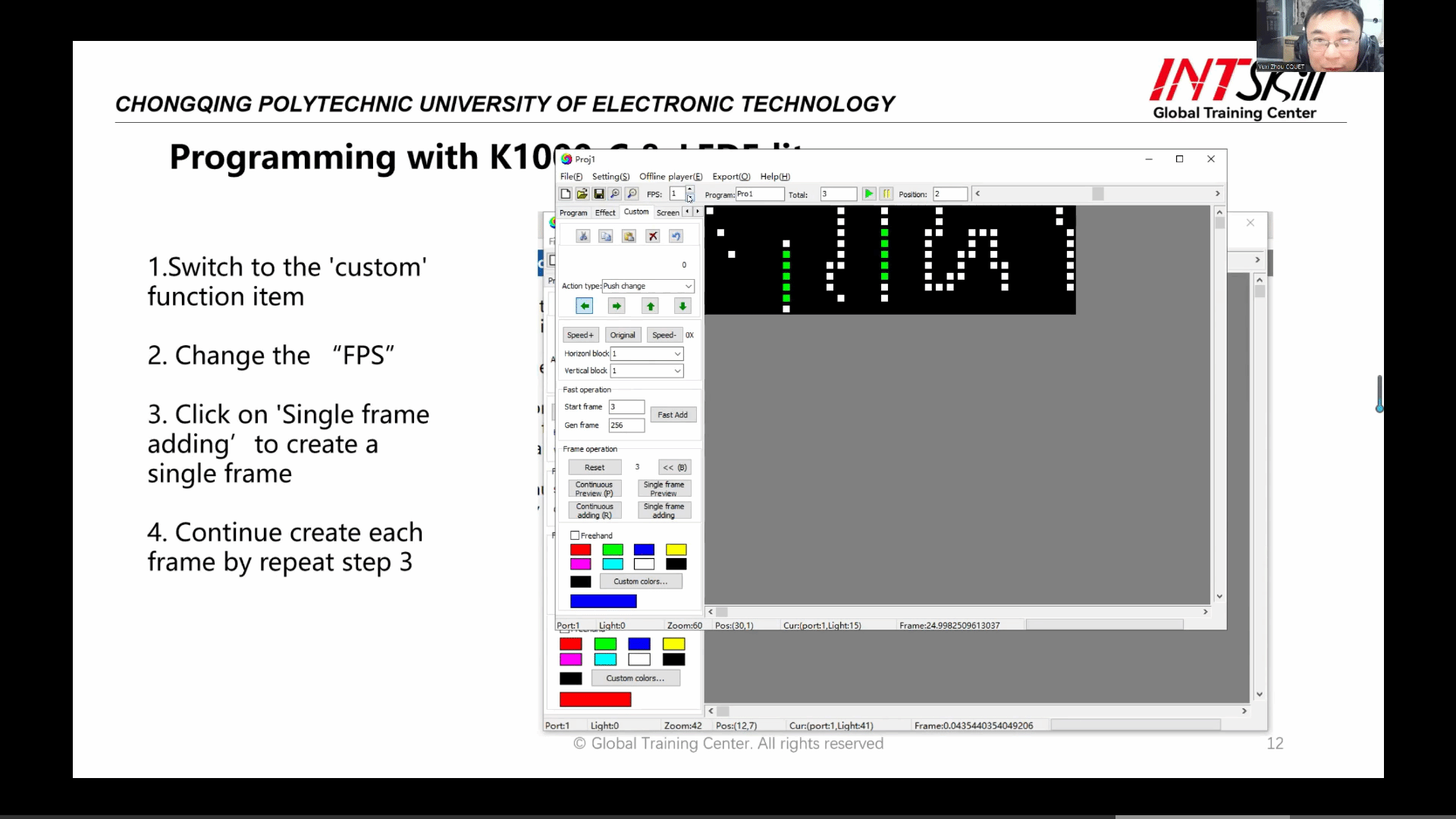Select the green right arrow direction

[x=617, y=306]
